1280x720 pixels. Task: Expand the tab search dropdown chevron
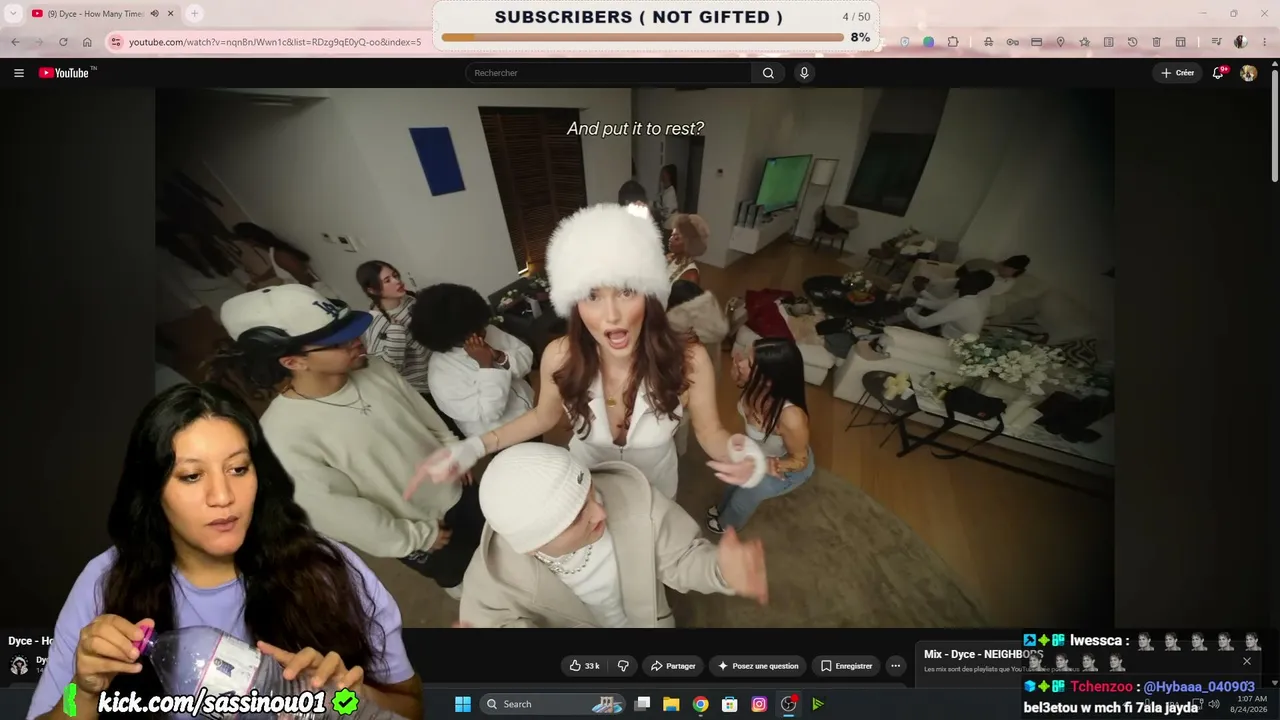coord(13,14)
